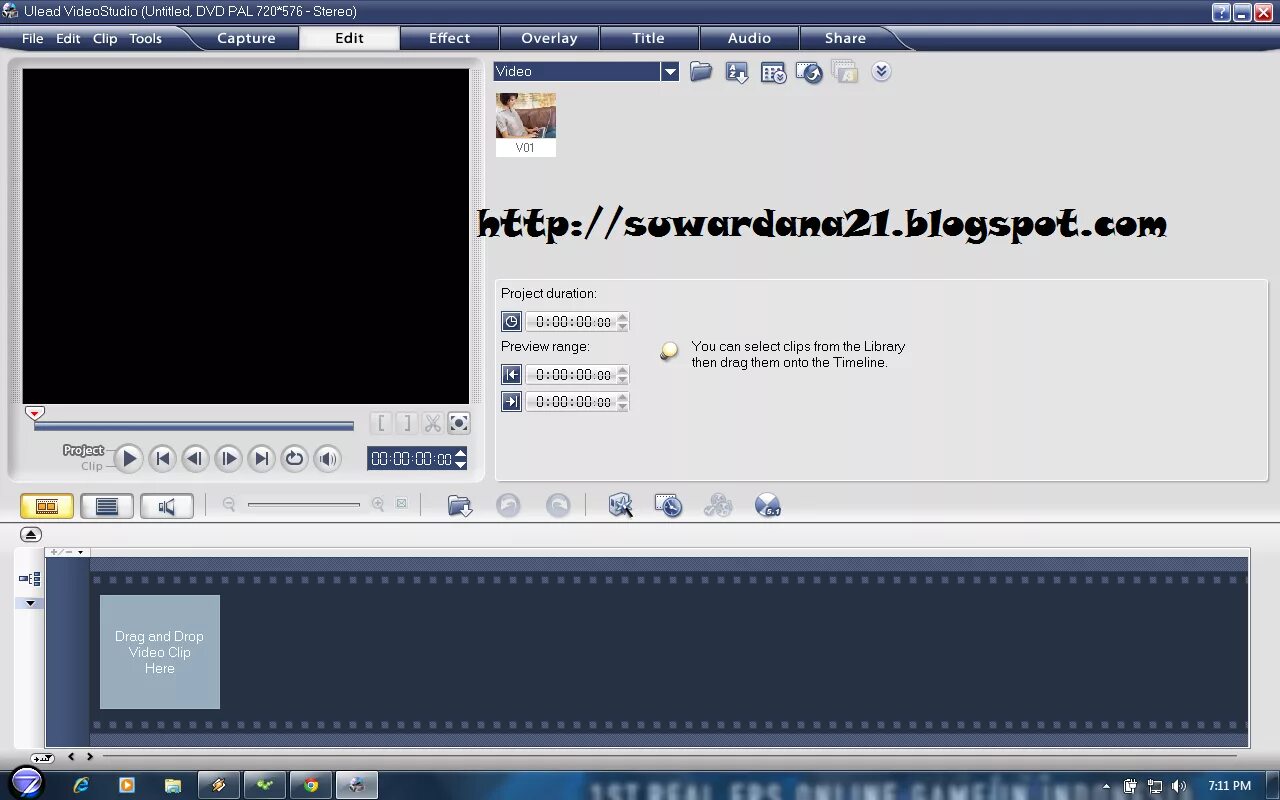
Task: Adjust preview range end timecode stepper
Action: (x=623, y=402)
